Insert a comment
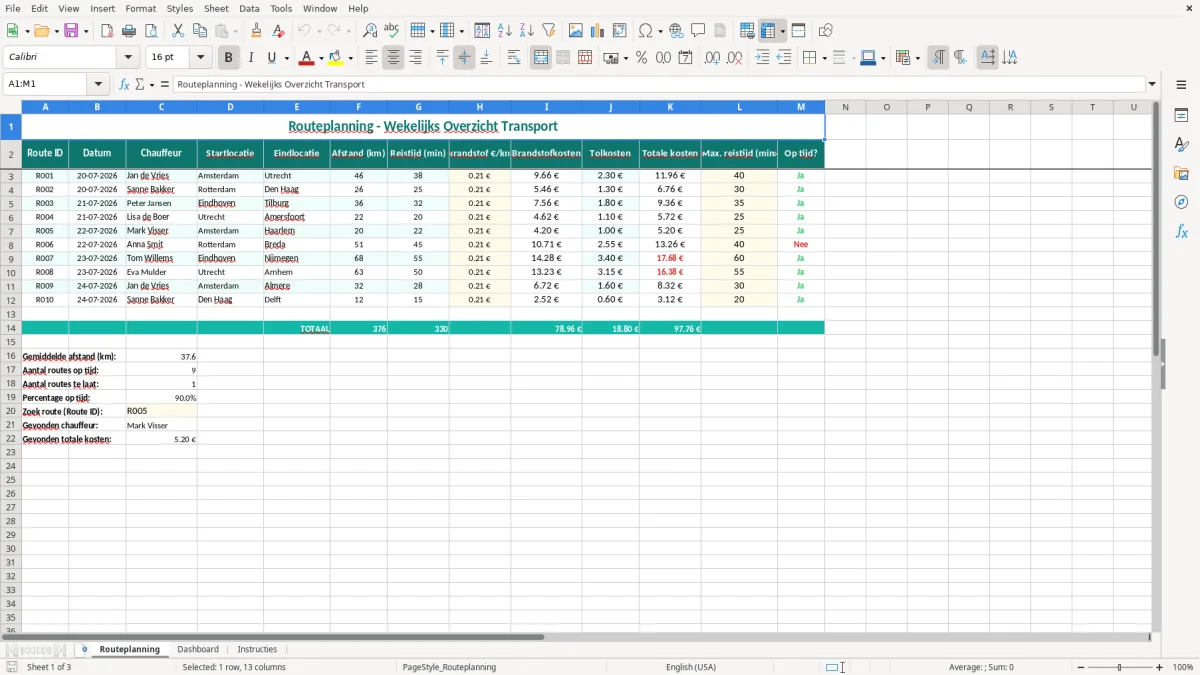 (x=699, y=31)
